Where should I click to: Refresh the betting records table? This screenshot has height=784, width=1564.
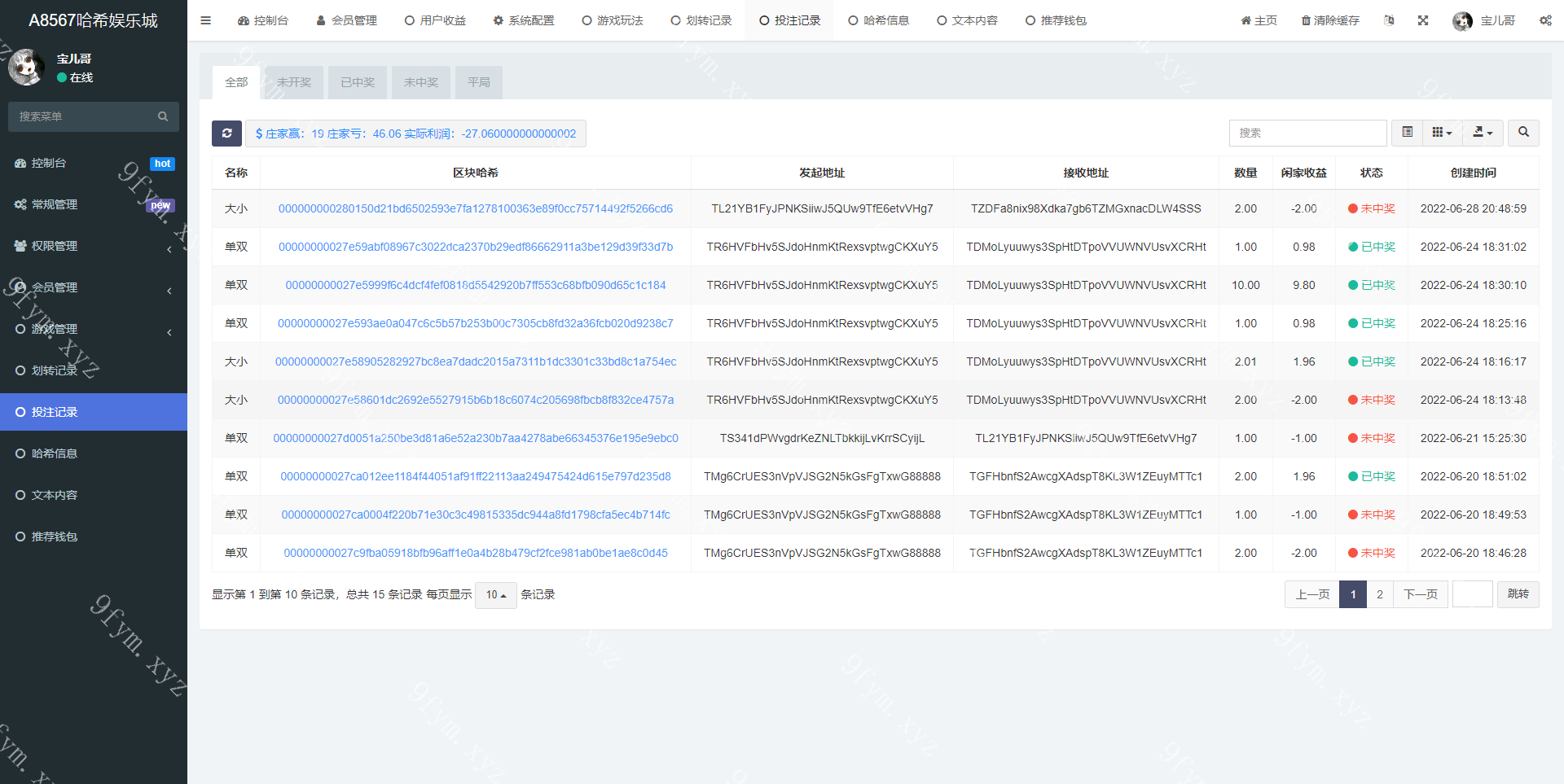(x=226, y=134)
